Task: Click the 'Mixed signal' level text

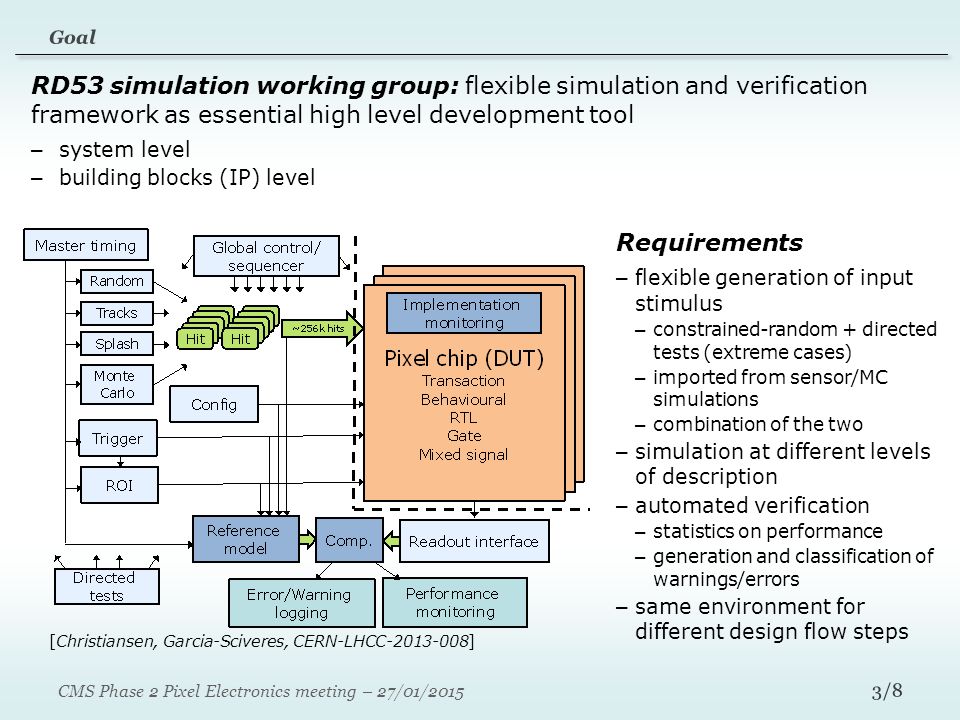Action: pos(463,455)
